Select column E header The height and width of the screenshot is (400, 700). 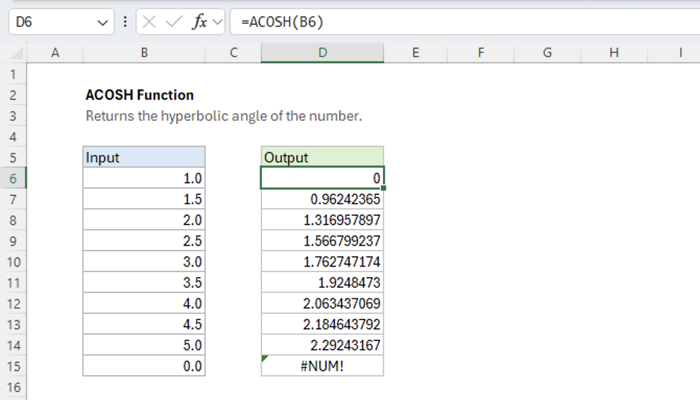pos(415,53)
